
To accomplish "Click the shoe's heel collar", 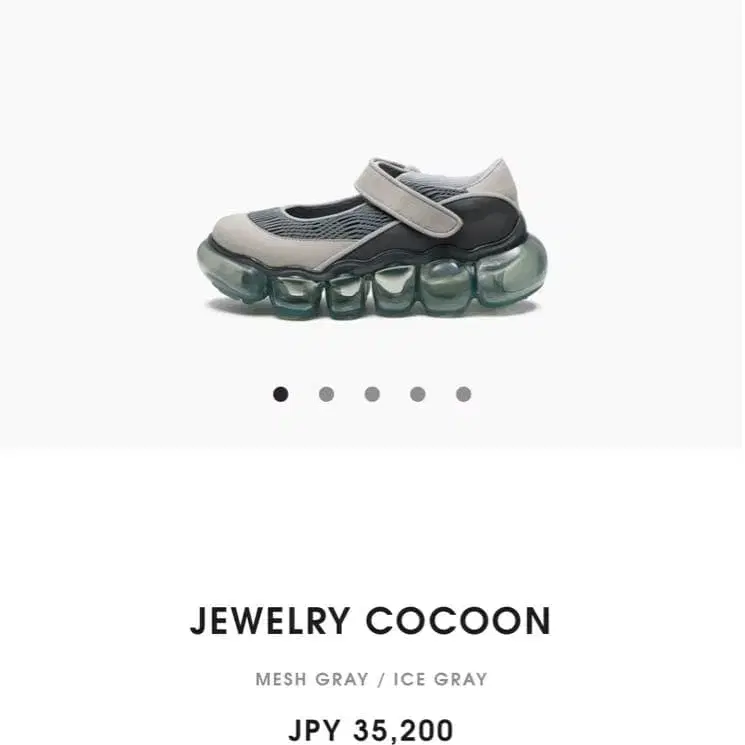I will 497,183.
